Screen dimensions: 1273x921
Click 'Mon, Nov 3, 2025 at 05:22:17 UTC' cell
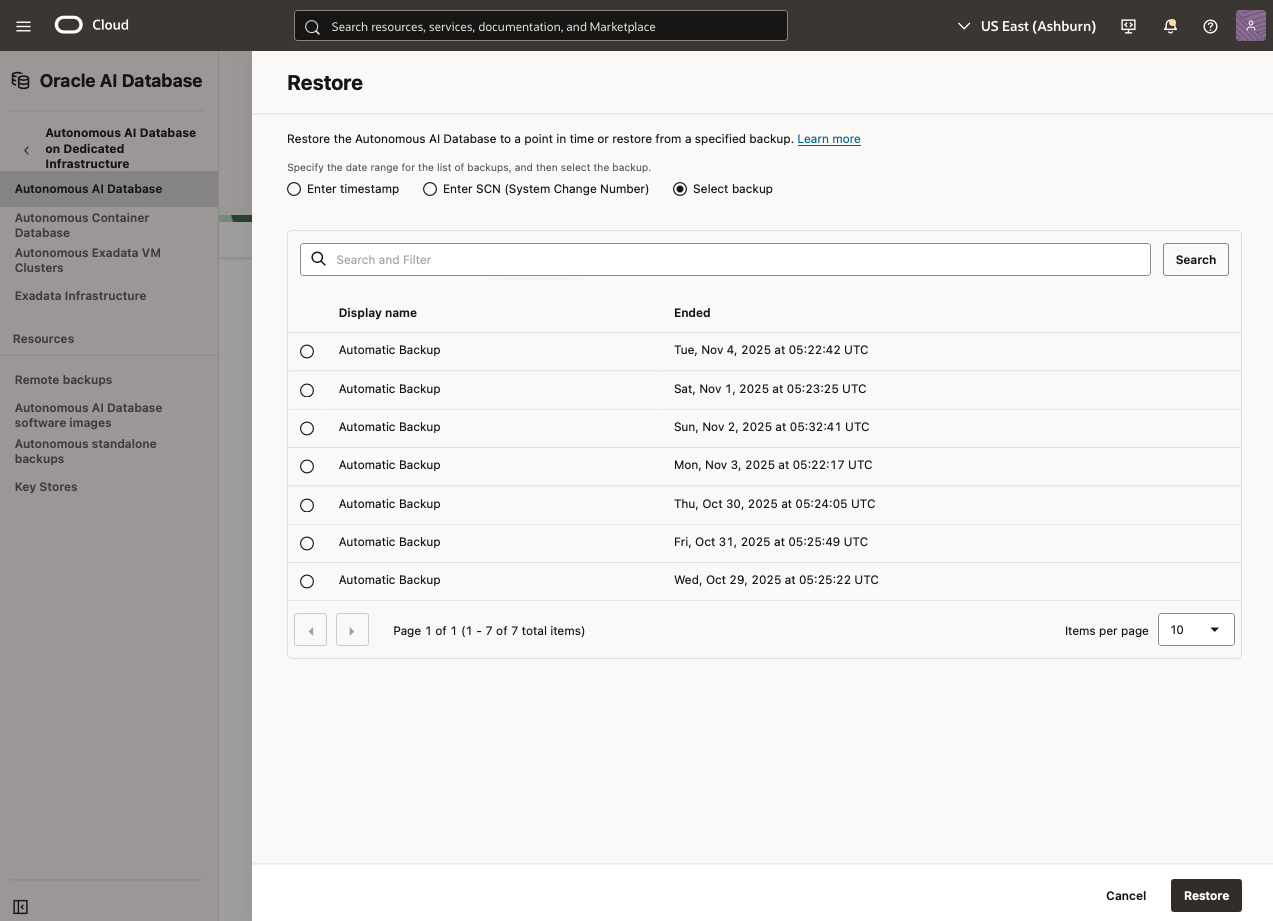click(x=773, y=465)
